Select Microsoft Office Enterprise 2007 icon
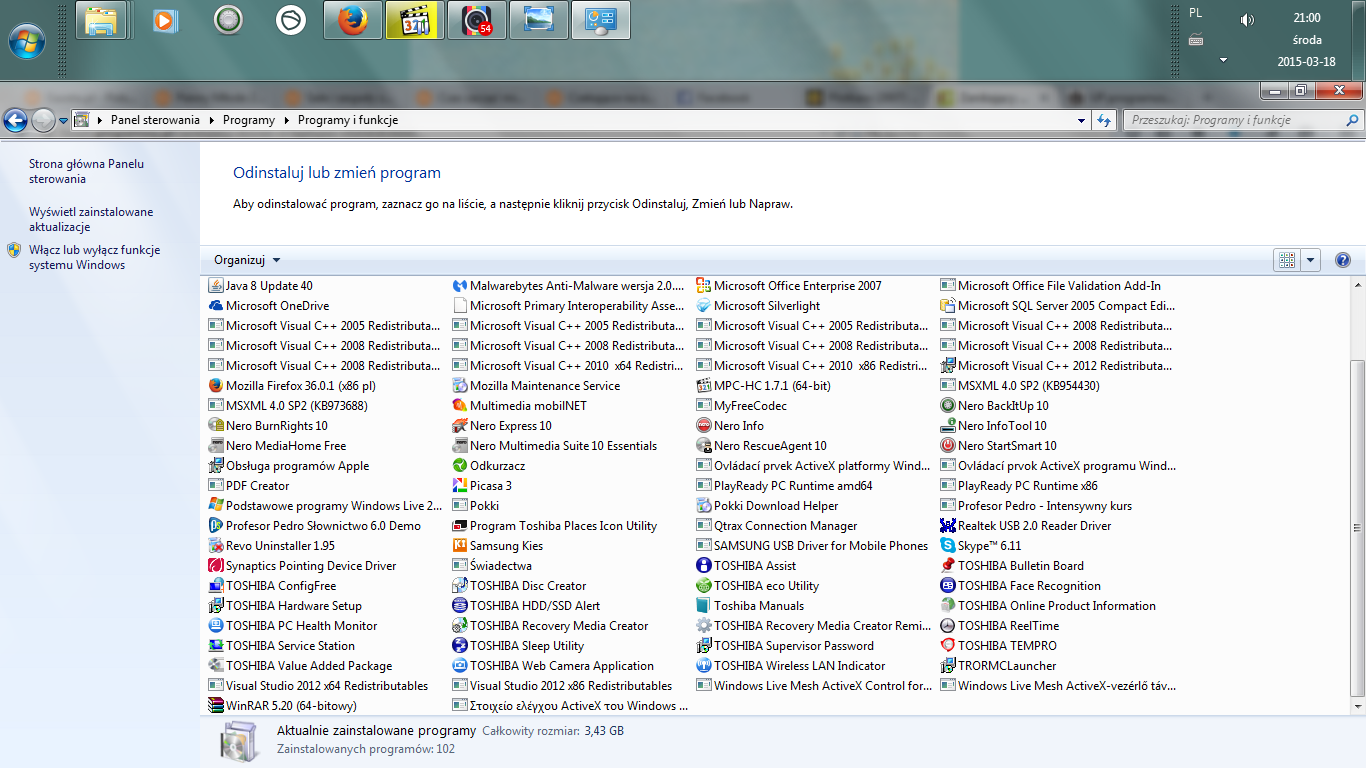 704,286
